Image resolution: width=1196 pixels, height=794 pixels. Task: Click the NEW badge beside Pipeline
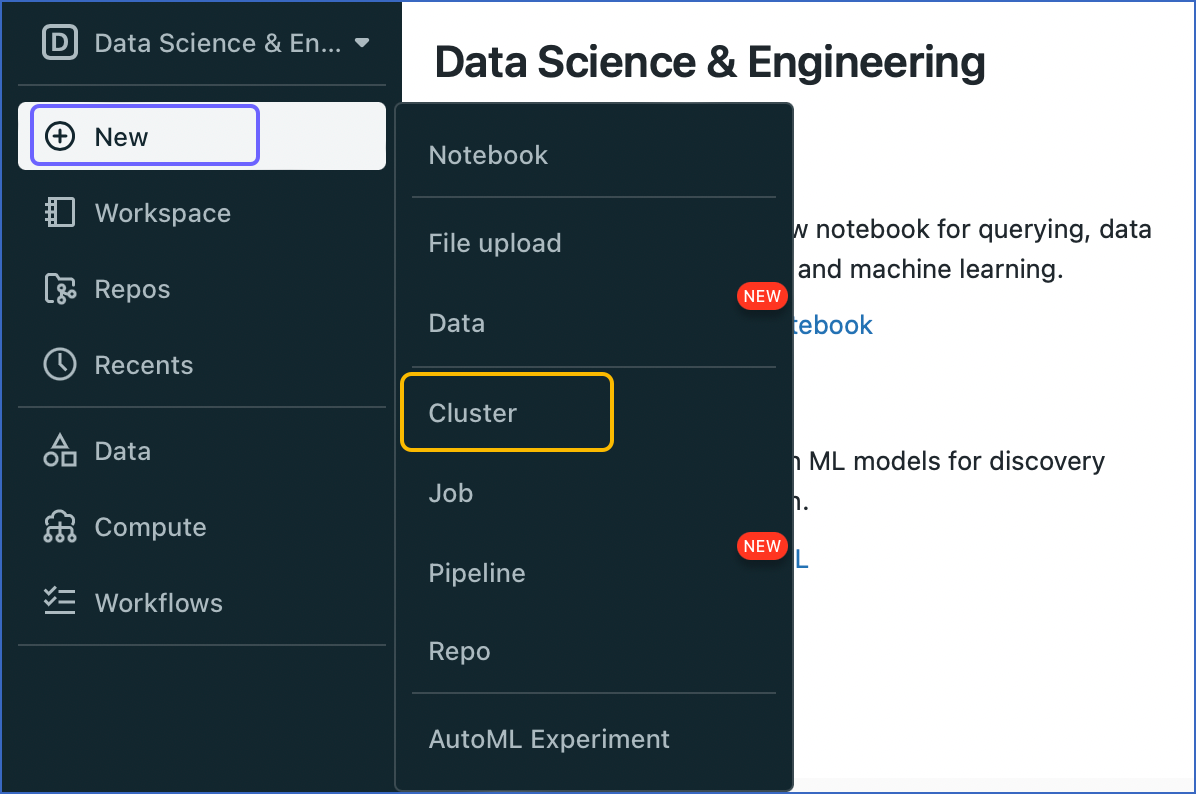click(762, 546)
